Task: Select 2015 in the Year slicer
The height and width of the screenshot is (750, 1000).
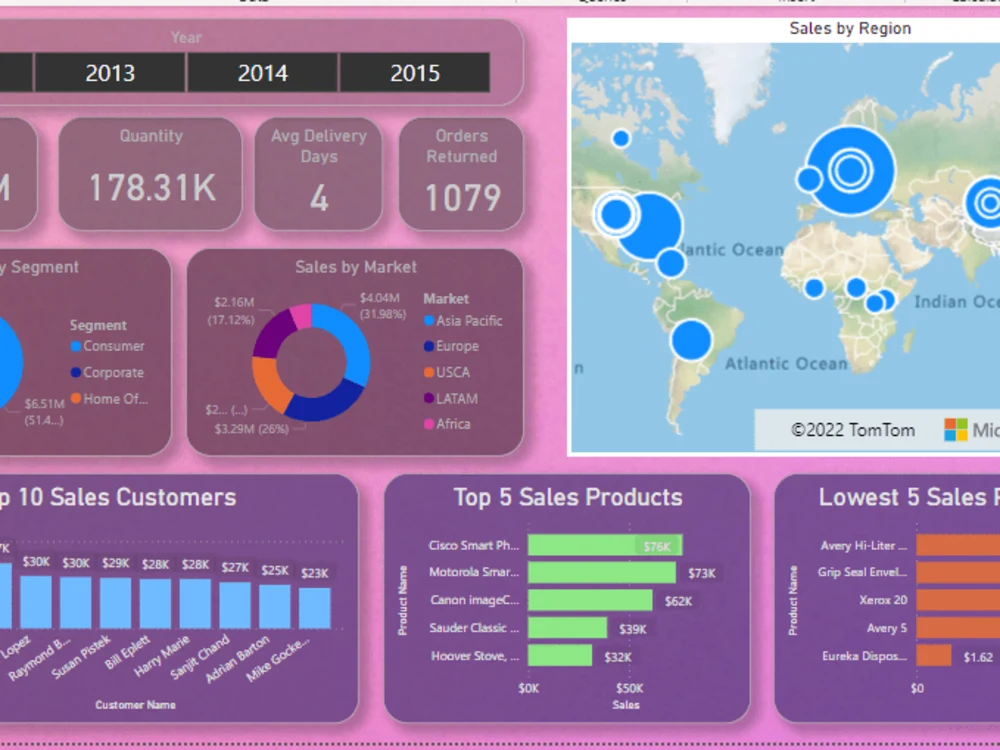Action: pos(415,73)
